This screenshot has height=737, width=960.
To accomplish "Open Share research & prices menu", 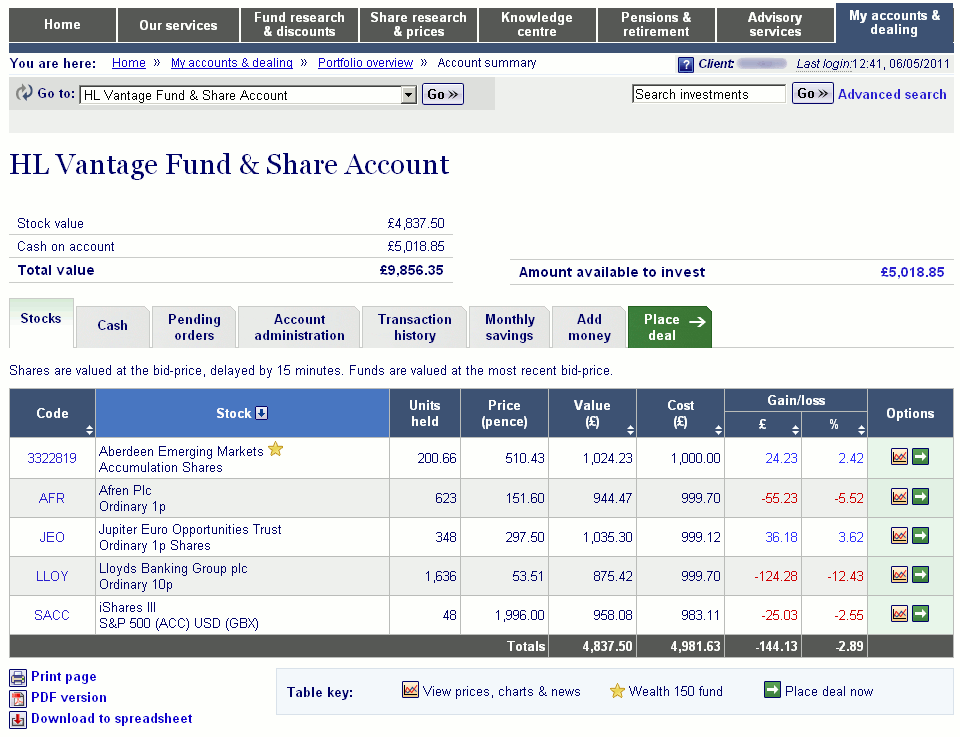I will pos(419,25).
